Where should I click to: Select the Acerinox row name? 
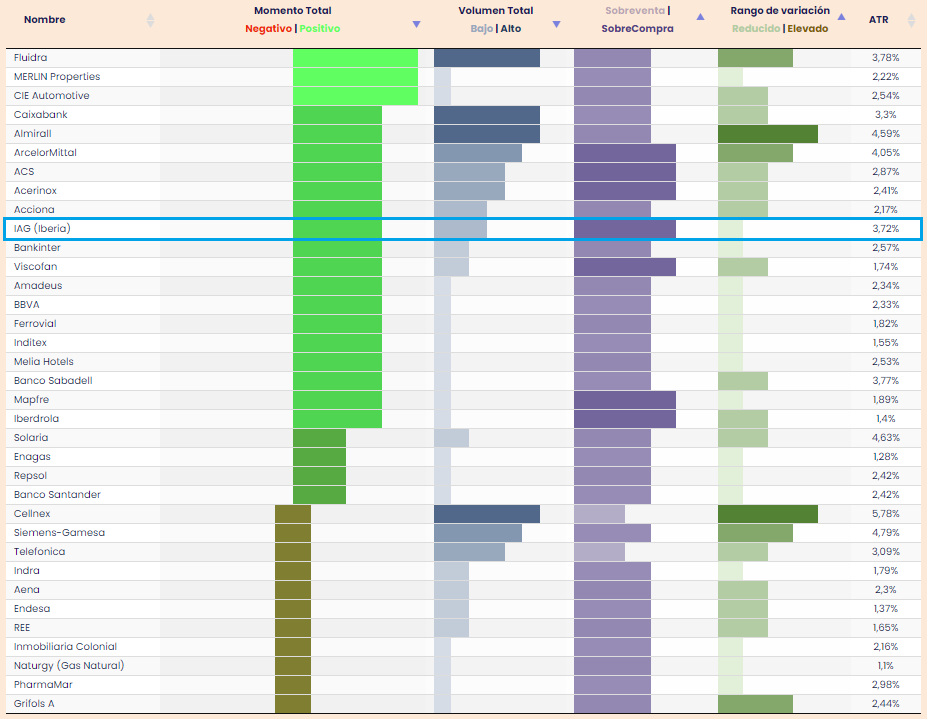pyautogui.click(x=35, y=190)
